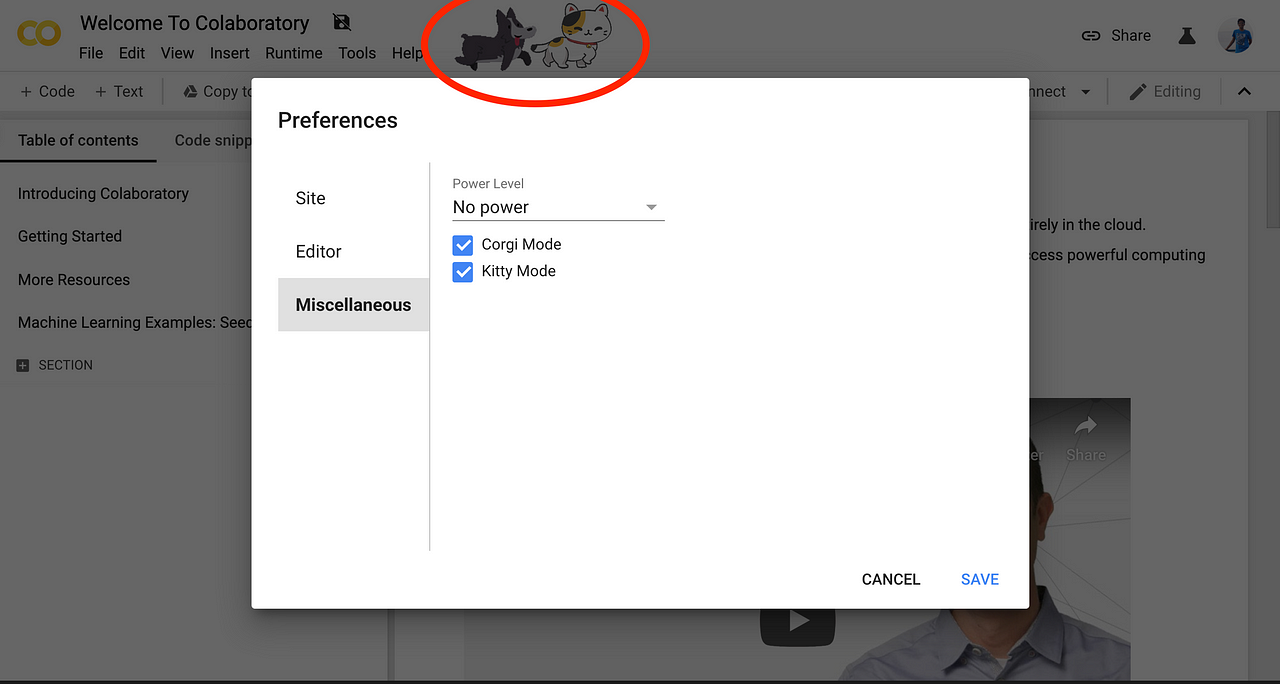Screen dimensions: 1280x684
Task: Go to Introducing Colaboratory section
Action: point(103,194)
